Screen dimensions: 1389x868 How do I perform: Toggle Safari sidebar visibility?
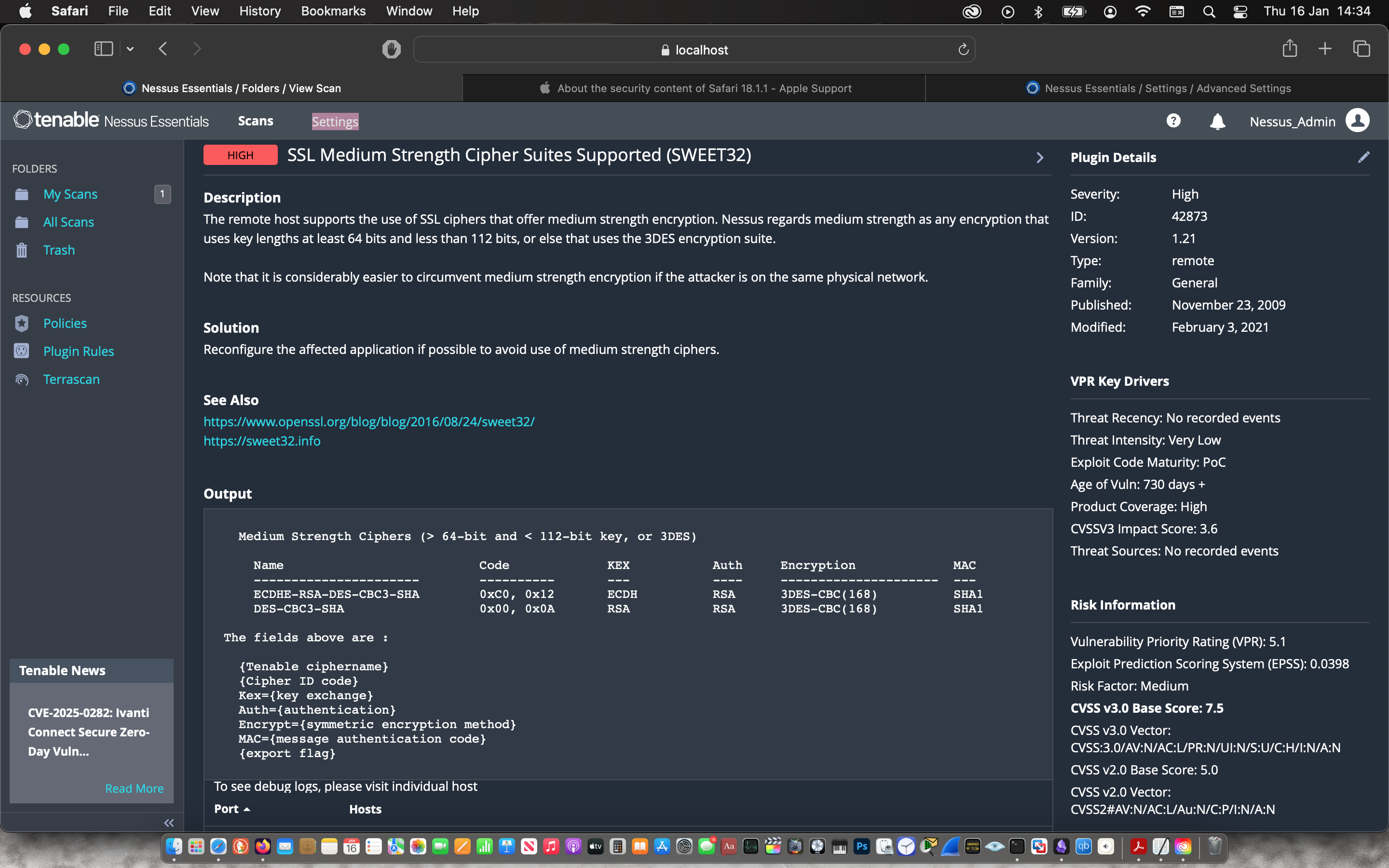point(103,49)
